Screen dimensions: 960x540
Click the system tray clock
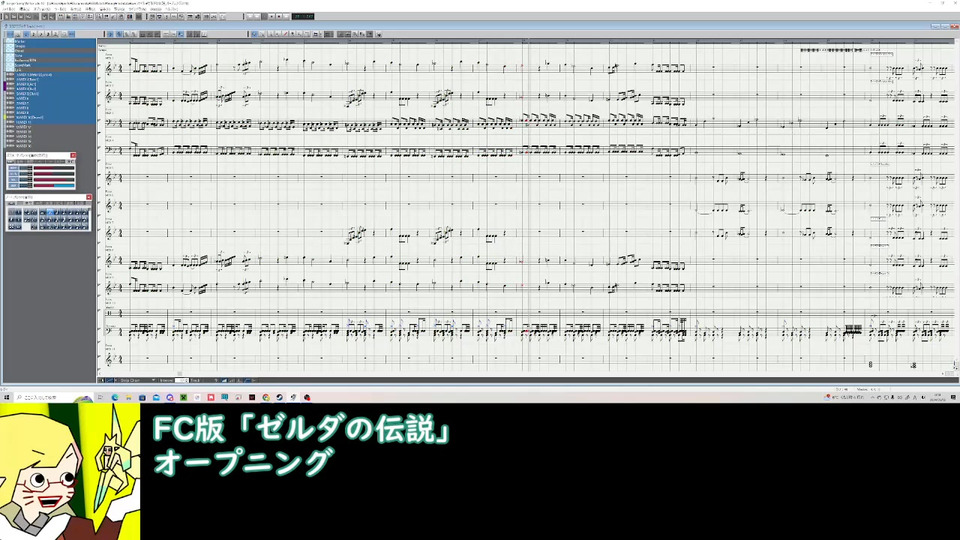click(x=938, y=397)
